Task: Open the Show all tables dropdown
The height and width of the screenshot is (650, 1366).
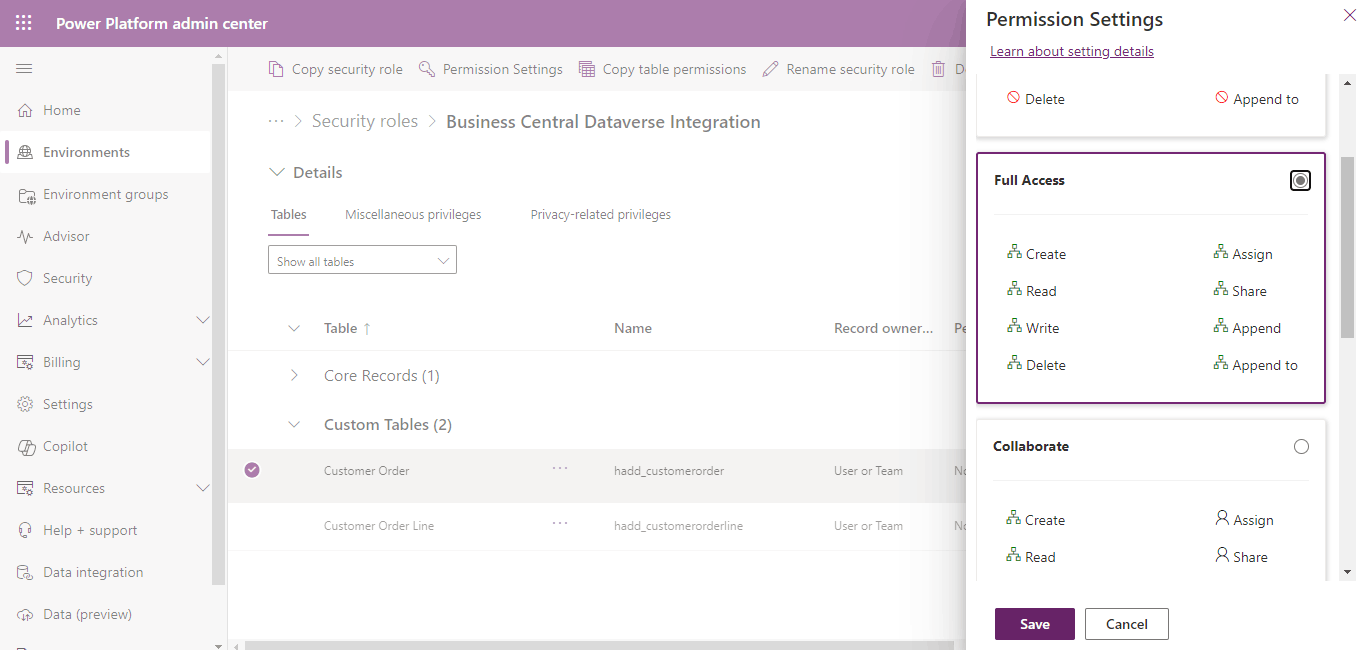Action: [362, 261]
